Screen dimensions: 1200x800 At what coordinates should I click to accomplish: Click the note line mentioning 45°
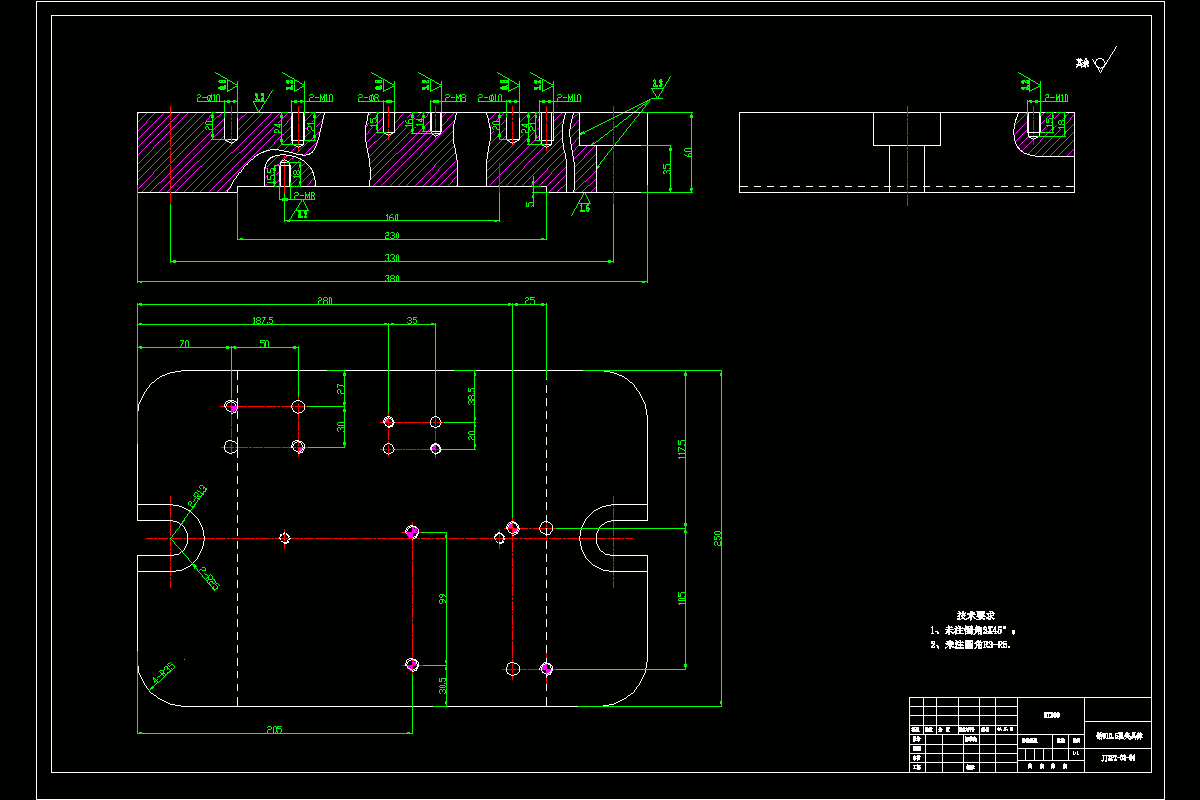(x=973, y=631)
